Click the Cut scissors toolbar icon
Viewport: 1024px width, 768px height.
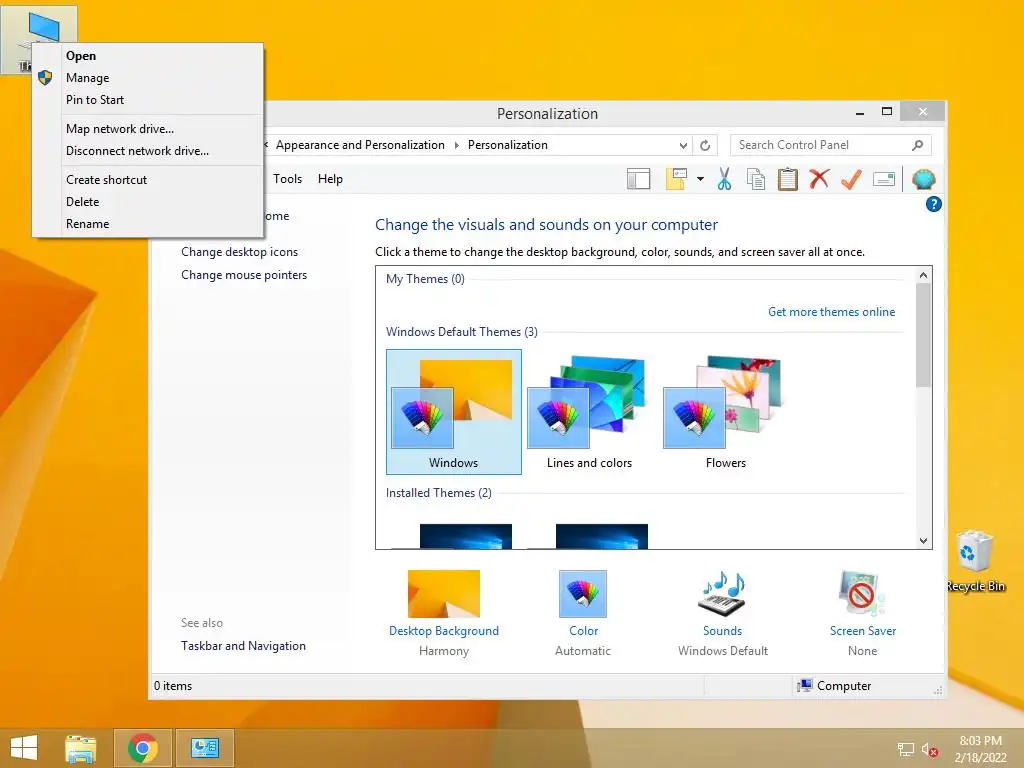(724, 179)
